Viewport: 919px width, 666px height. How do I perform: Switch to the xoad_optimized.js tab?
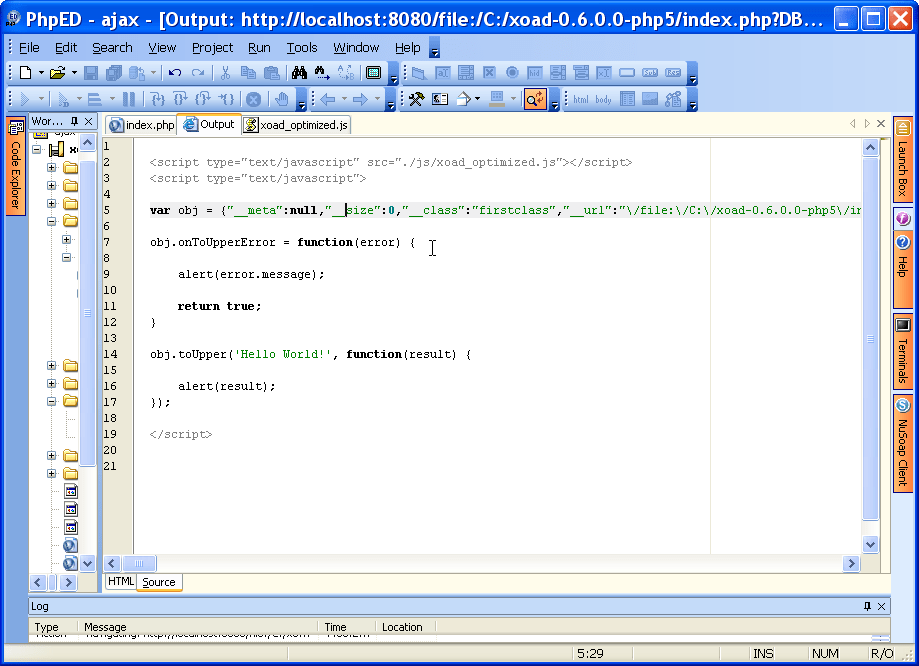296,125
